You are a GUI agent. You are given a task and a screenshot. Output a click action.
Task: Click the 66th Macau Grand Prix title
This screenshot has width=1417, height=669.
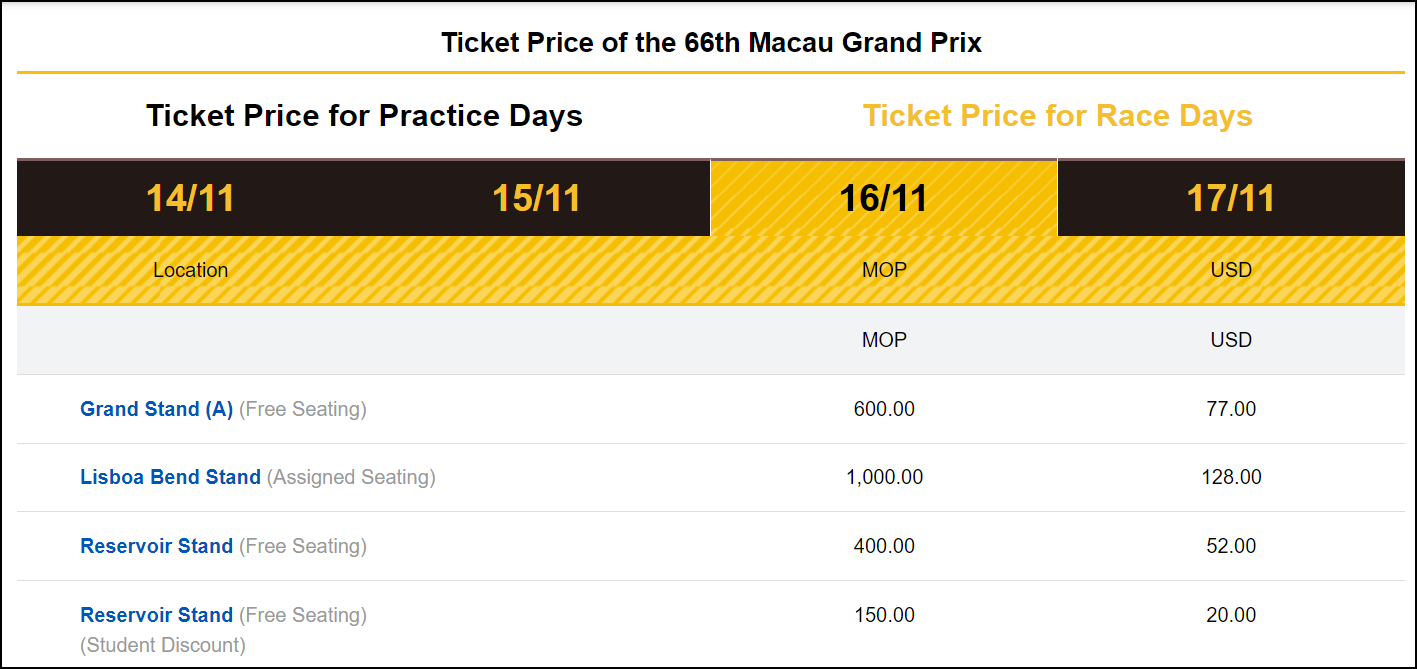[711, 43]
